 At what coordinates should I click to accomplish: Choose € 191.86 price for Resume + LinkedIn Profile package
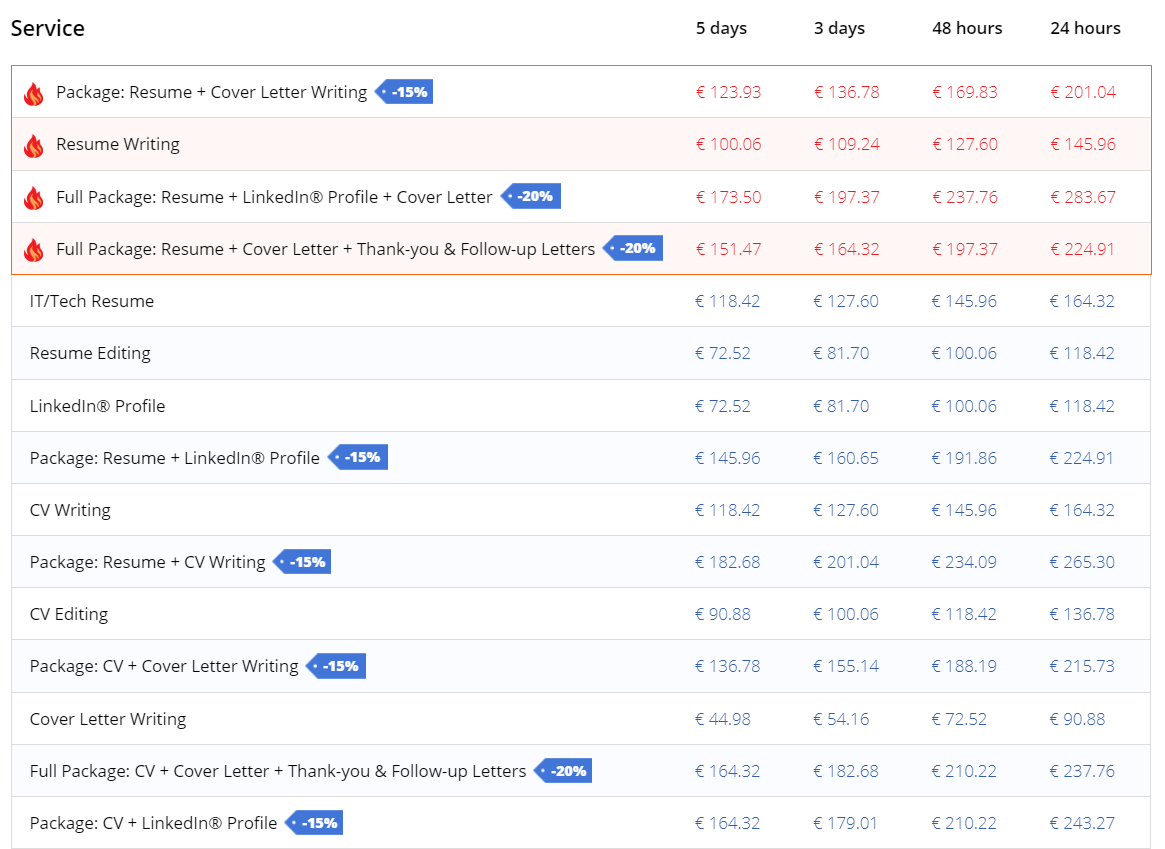964,458
